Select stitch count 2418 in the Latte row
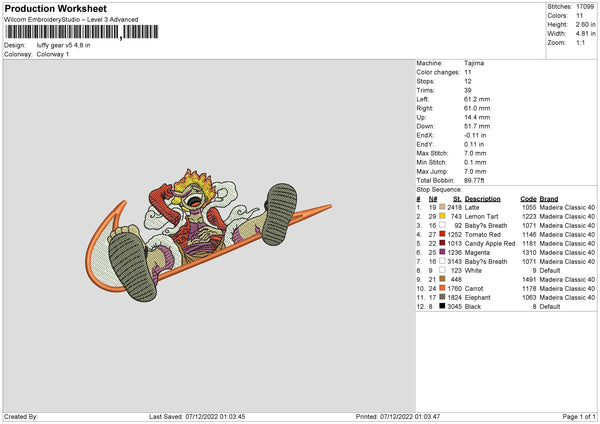Screen dimensions: 600x424 point(455,207)
